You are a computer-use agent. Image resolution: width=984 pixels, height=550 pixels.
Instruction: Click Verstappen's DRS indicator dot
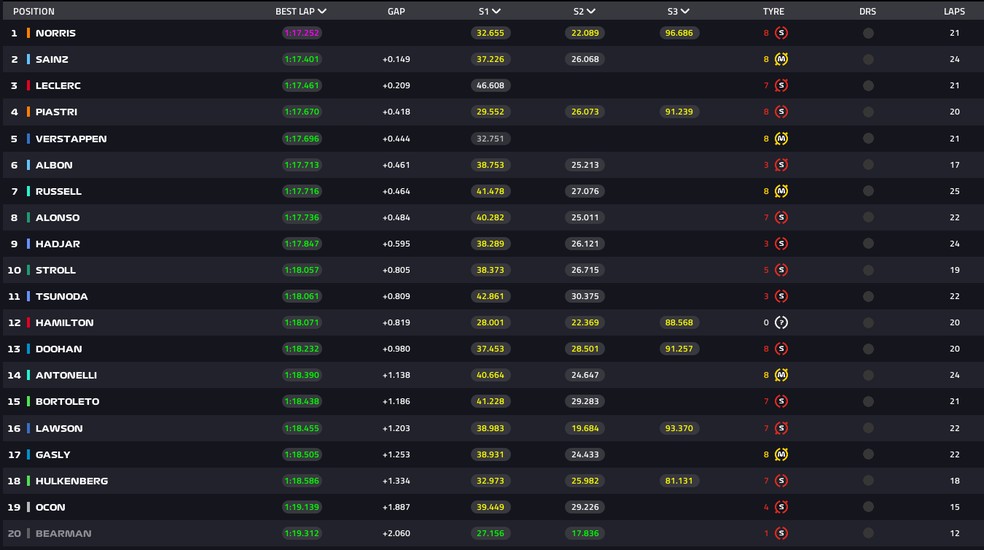click(868, 139)
